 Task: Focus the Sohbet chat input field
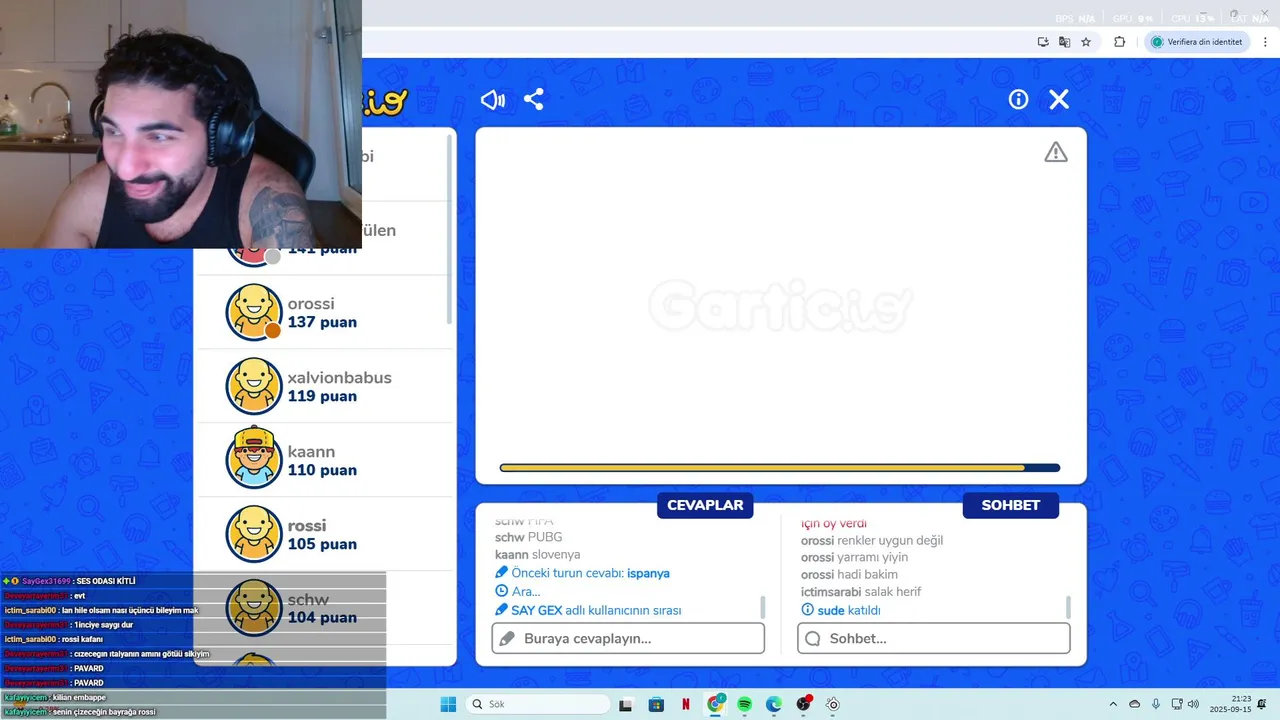[934, 638]
